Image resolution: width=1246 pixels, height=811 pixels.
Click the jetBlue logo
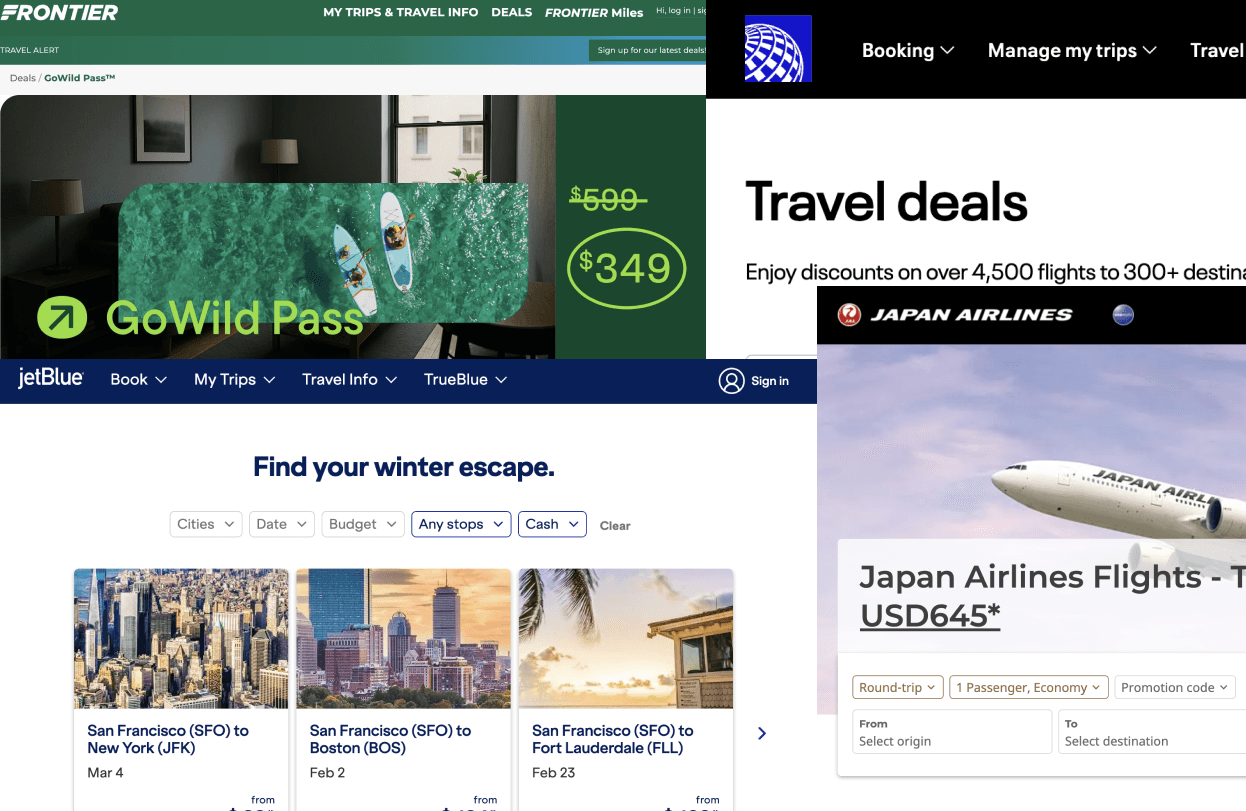point(50,379)
